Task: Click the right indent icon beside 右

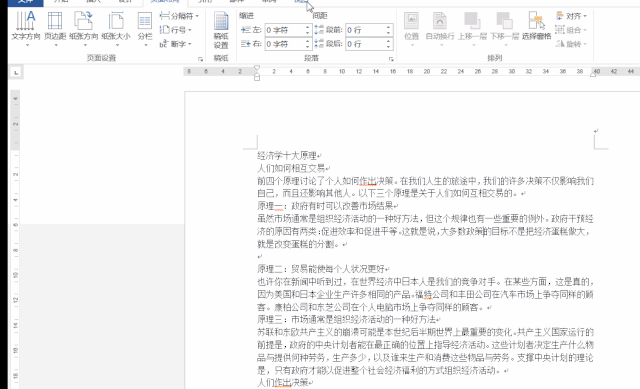Action: (245, 44)
